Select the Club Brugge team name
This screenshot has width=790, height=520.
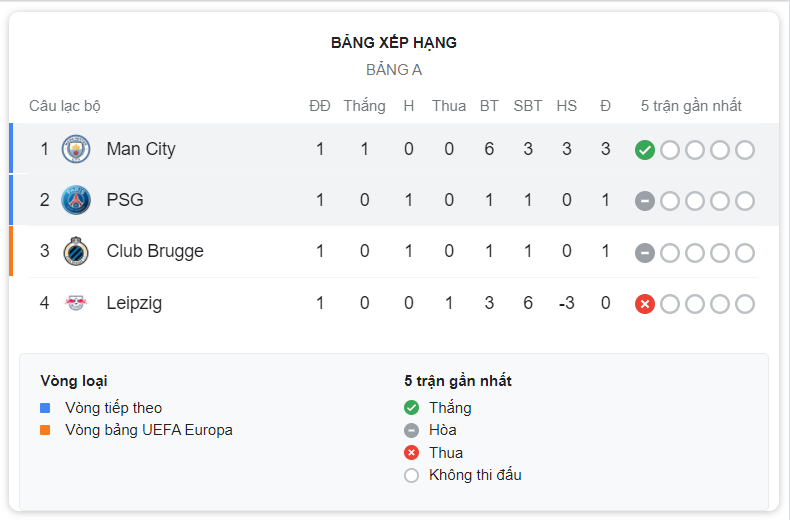tap(155, 251)
